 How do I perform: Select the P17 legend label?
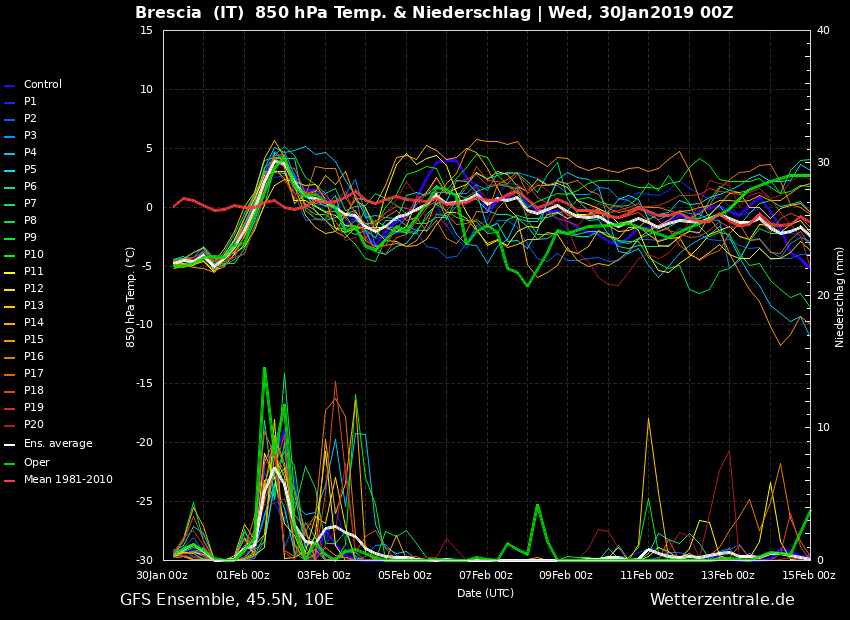(33, 374)
